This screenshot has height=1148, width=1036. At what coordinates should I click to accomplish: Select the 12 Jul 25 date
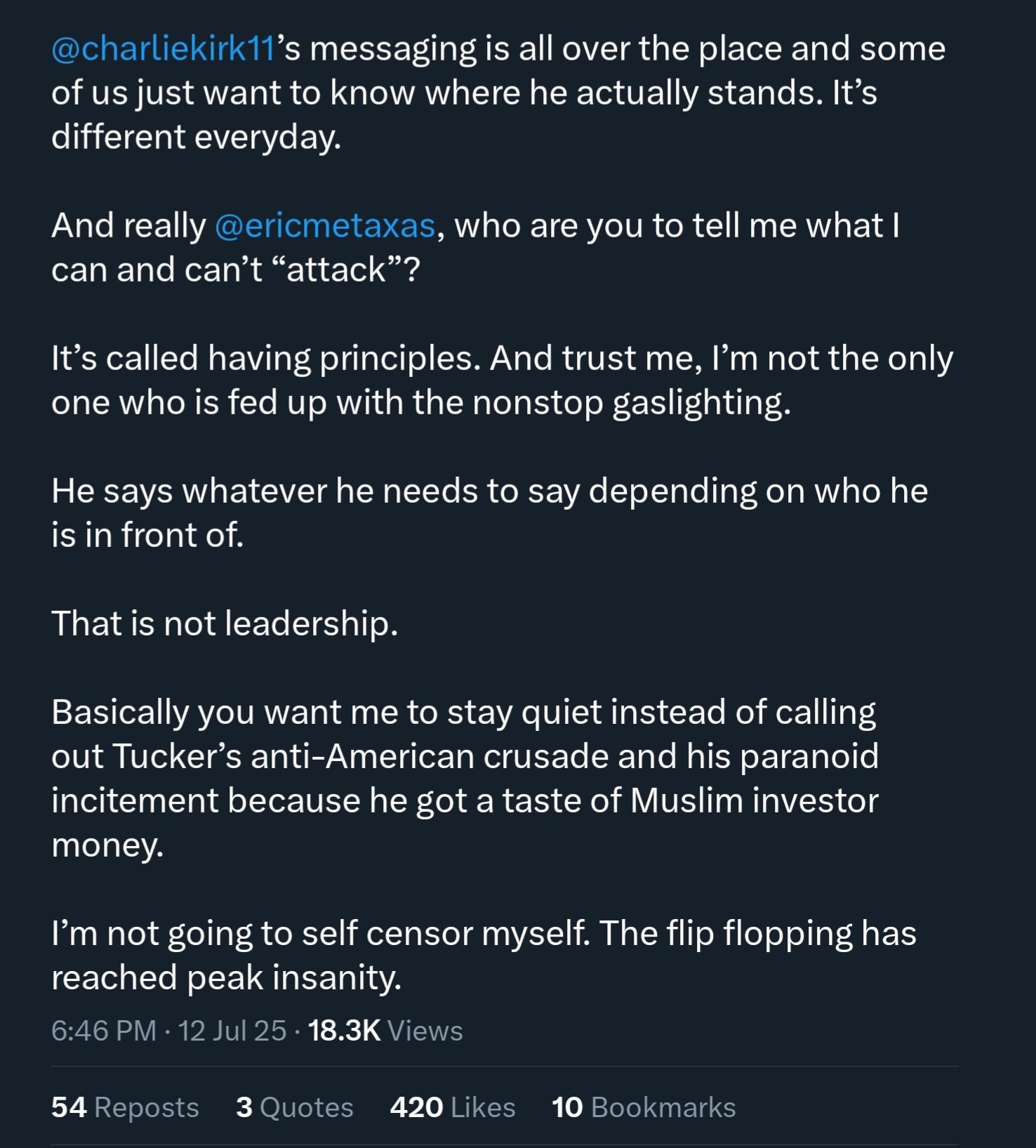(232, 1031)
